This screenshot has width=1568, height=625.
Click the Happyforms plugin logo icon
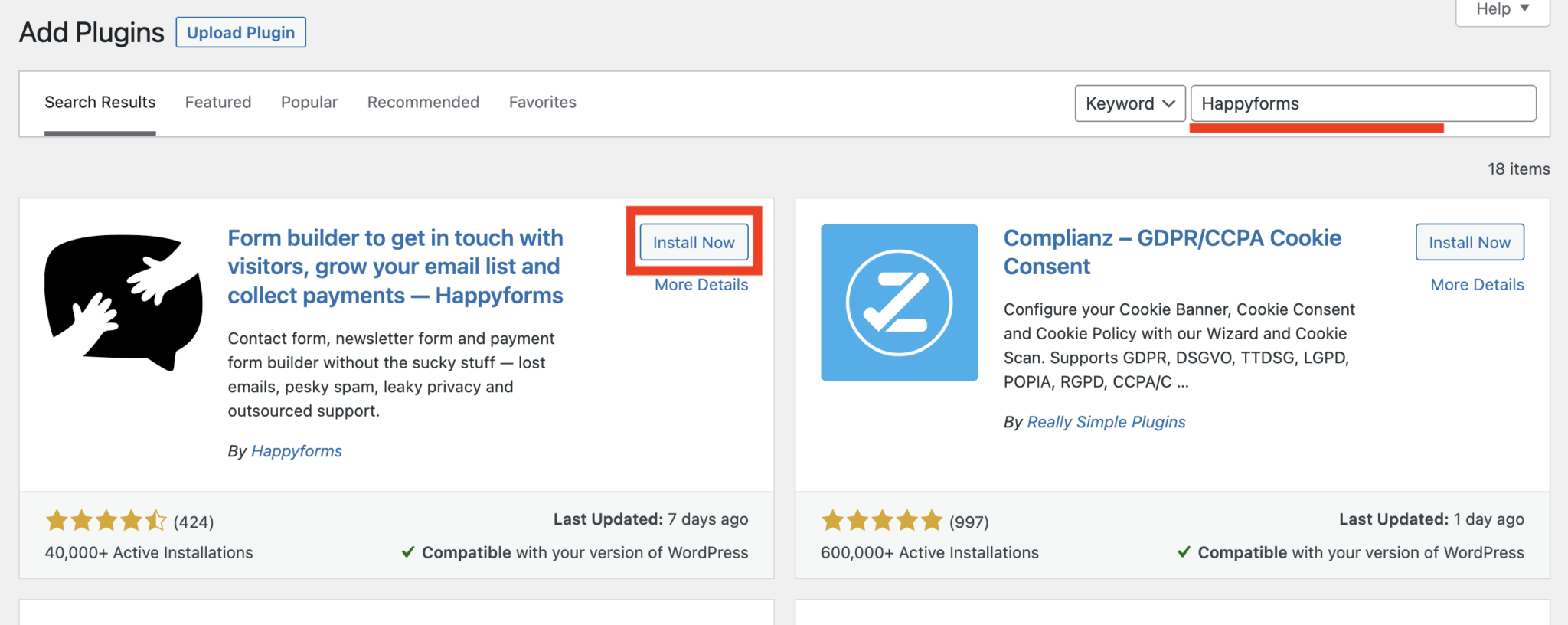(x=123, y=302)
